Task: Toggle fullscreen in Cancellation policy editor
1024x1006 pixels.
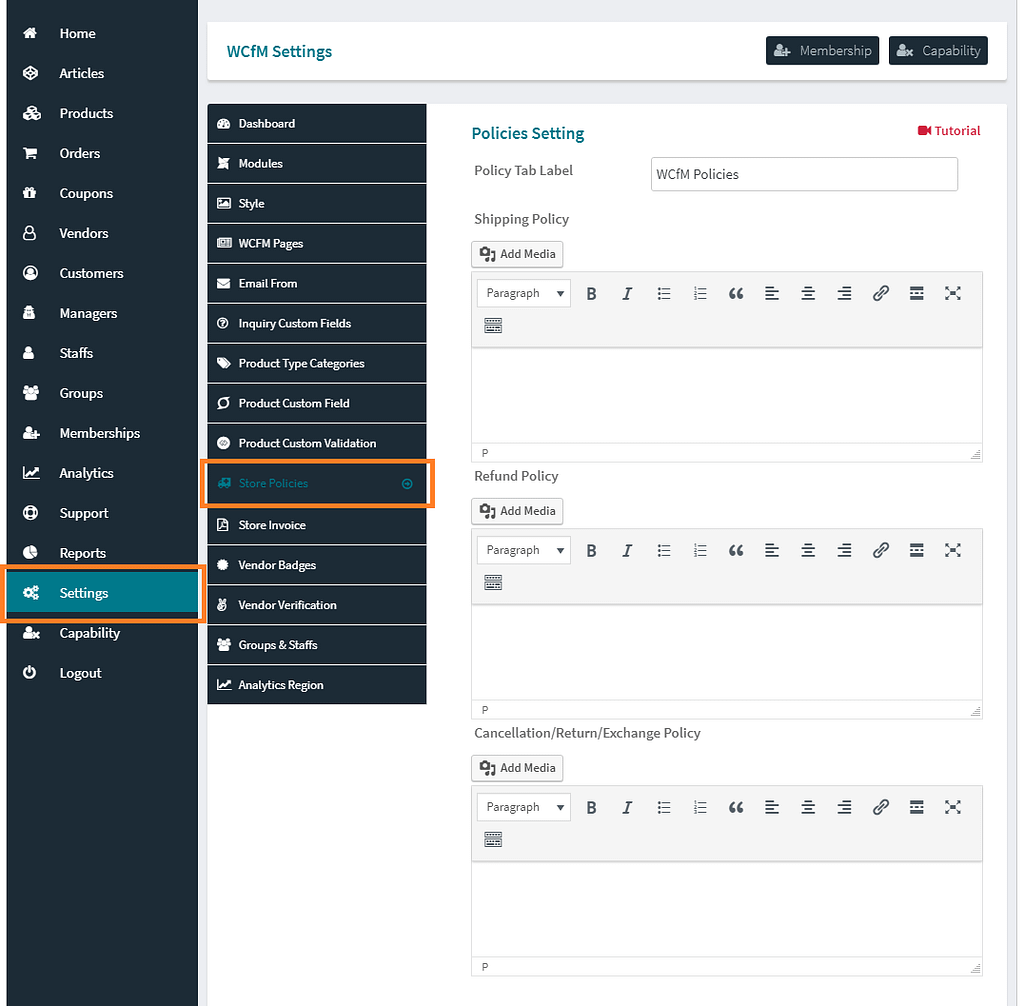Action: coord(952,807)
